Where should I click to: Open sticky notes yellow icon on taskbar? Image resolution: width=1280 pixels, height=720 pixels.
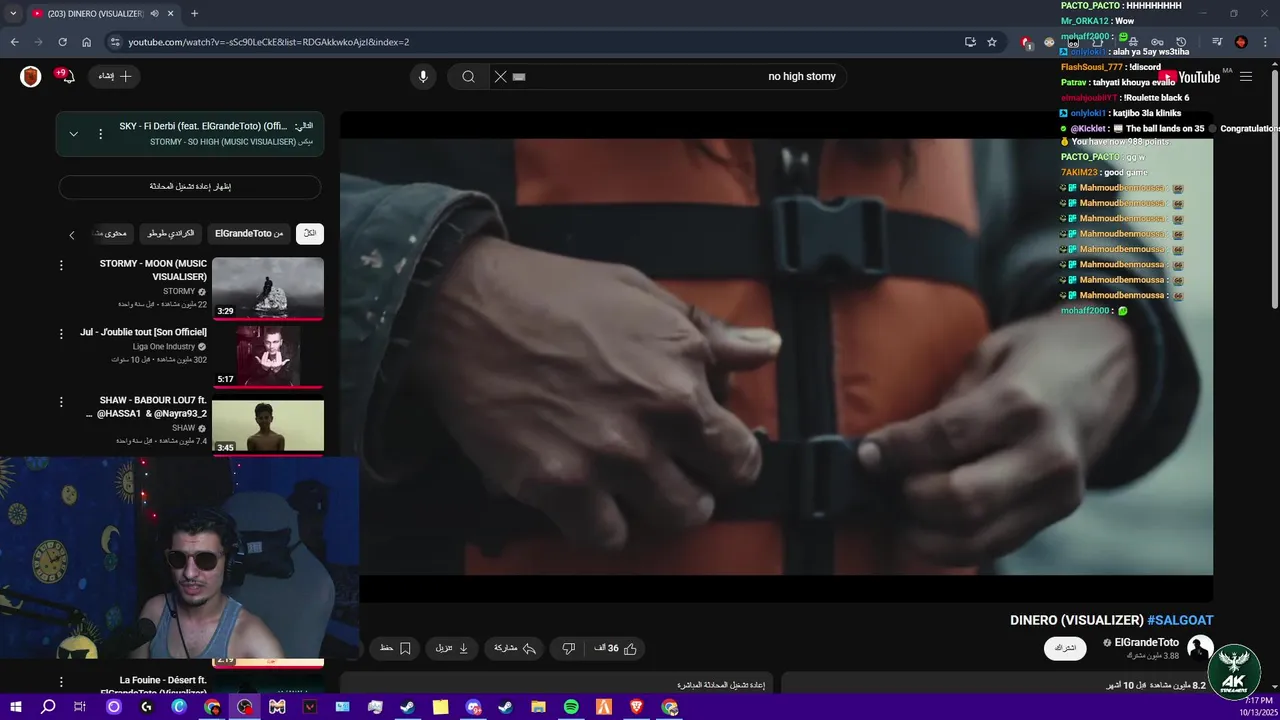point(440,707)
